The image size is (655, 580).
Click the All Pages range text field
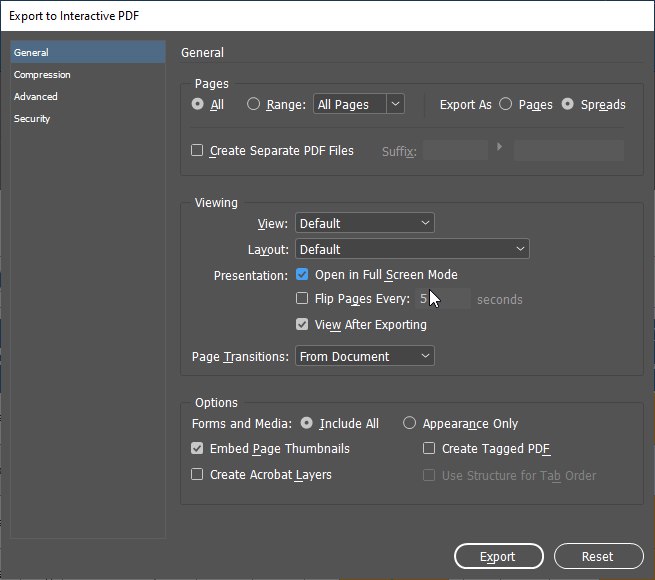(x=350, y=104)
